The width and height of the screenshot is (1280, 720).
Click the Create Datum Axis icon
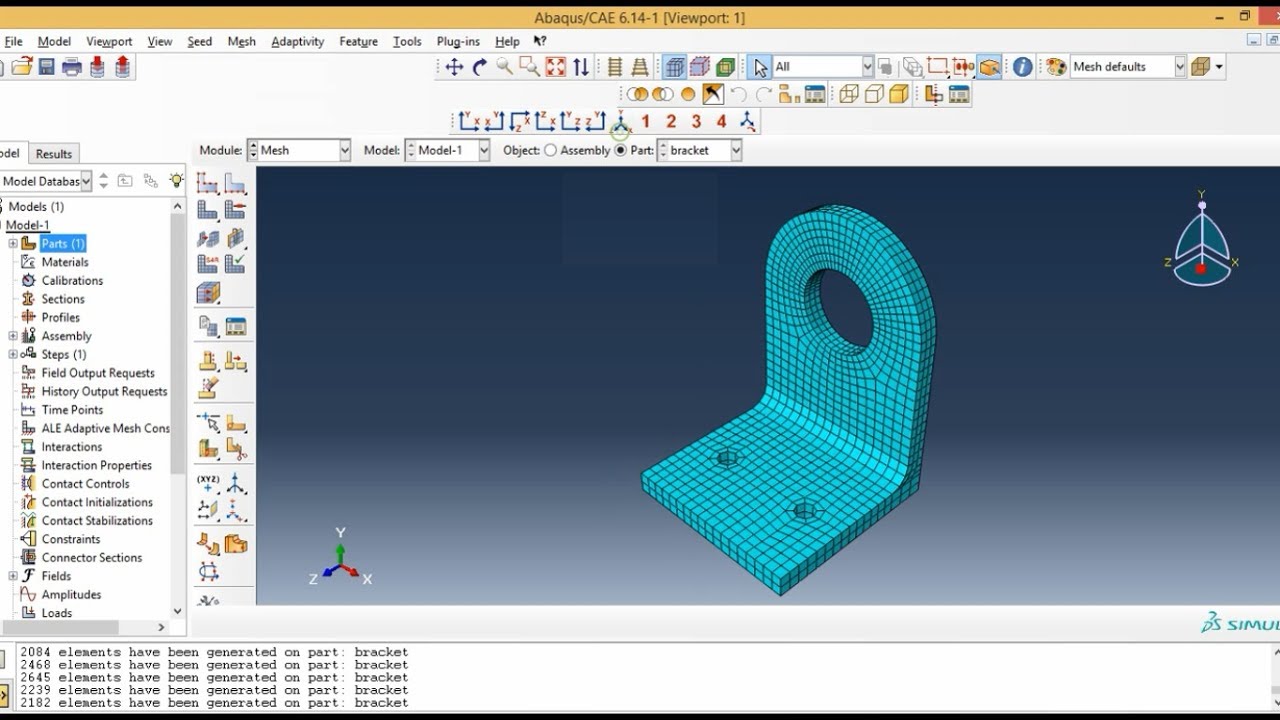(x=235, y=483)
